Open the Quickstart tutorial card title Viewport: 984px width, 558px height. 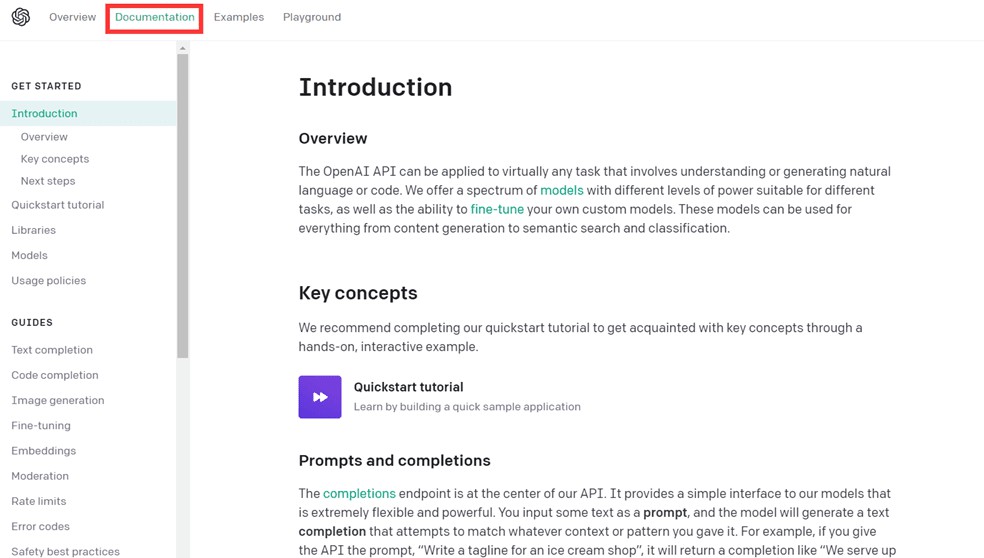pos(408,387)
